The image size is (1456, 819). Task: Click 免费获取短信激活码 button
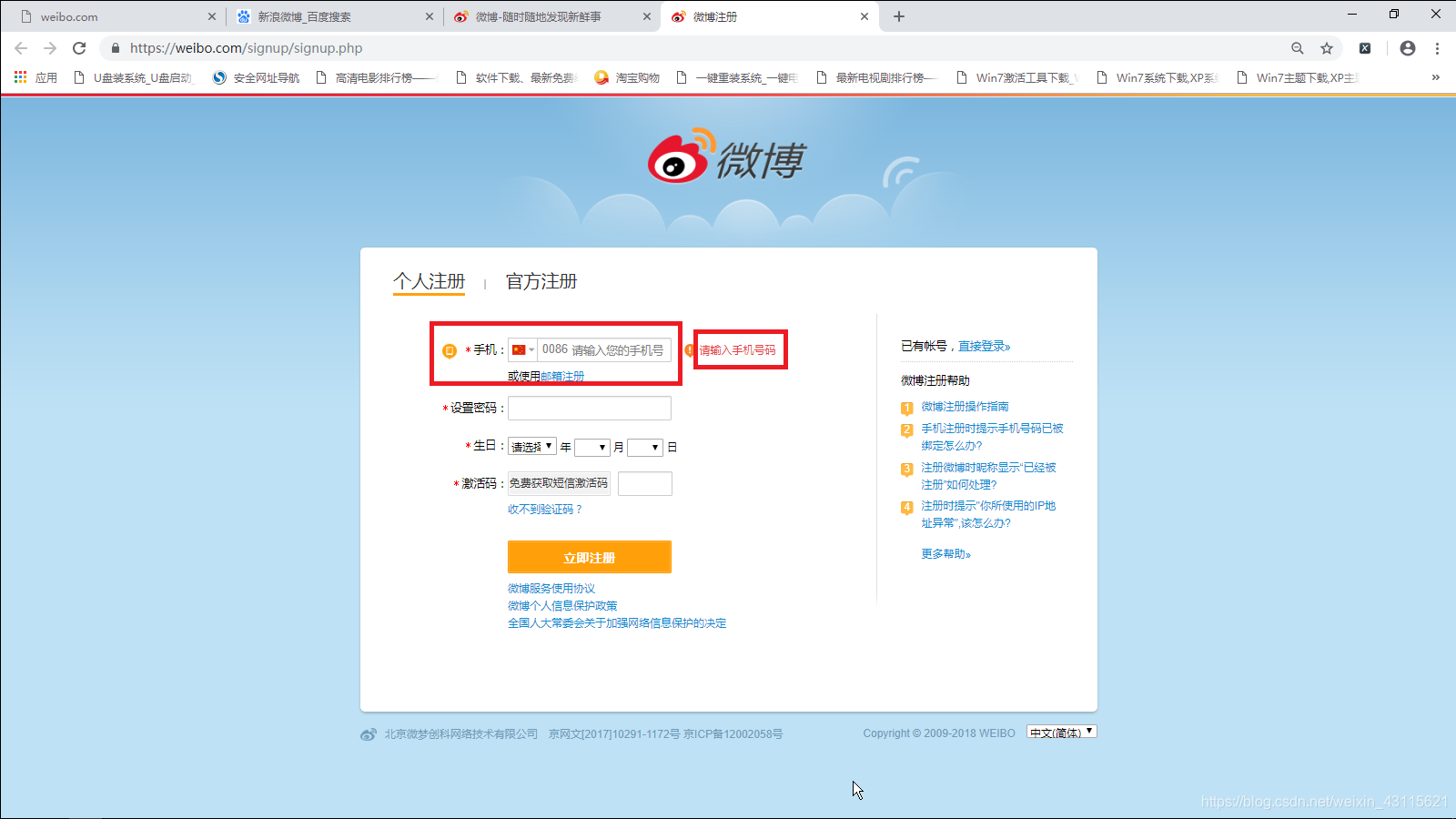coord(559,483)
